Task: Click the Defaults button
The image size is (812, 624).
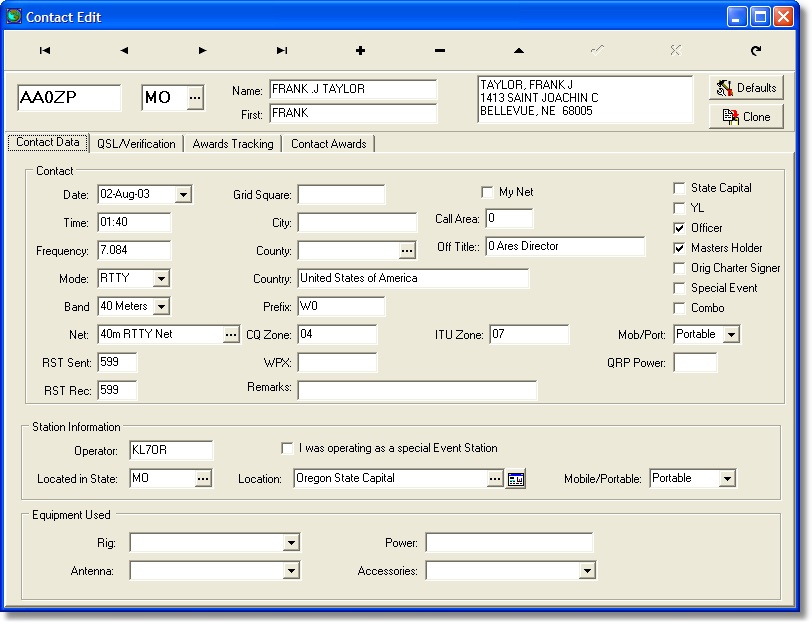Action: 746,89
